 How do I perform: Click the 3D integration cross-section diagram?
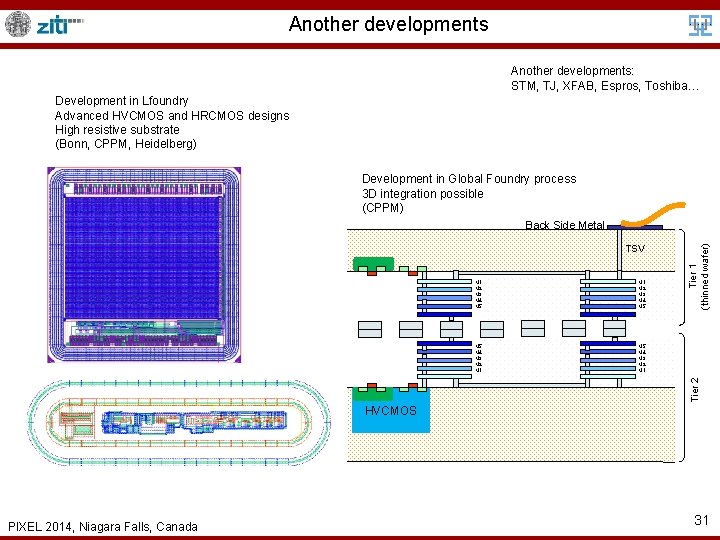pyautogui.click(x=528, y=333)
